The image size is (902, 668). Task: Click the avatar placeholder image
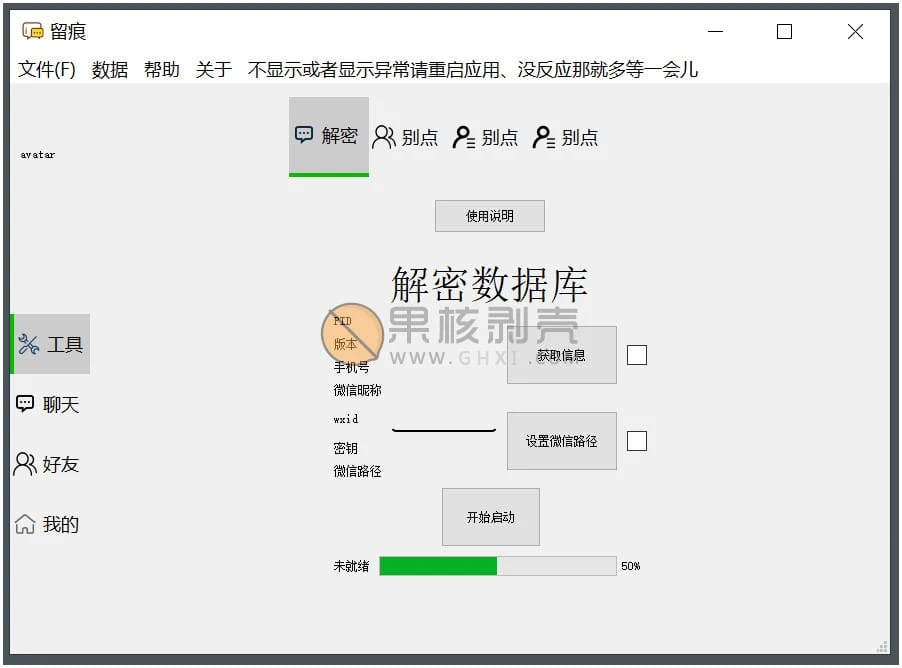pos(36,155)
